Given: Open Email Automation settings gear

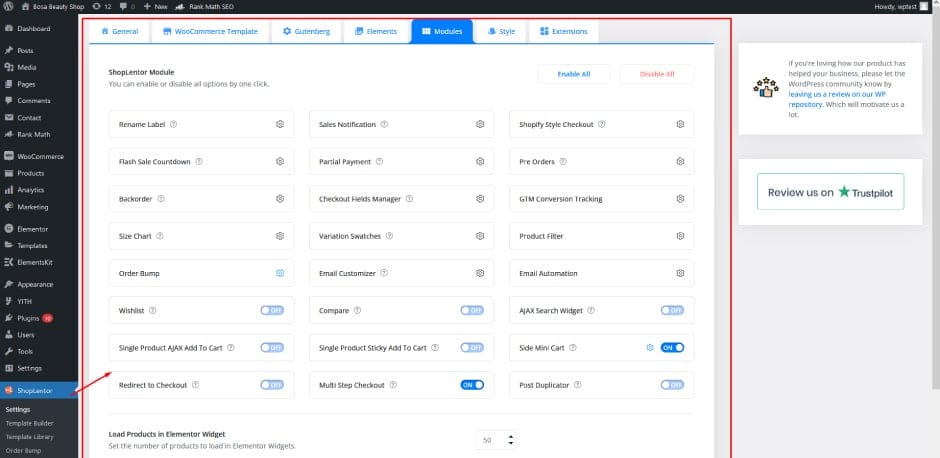Looking at the screenshot, I should pyautogui.click(x=680, y=273).
